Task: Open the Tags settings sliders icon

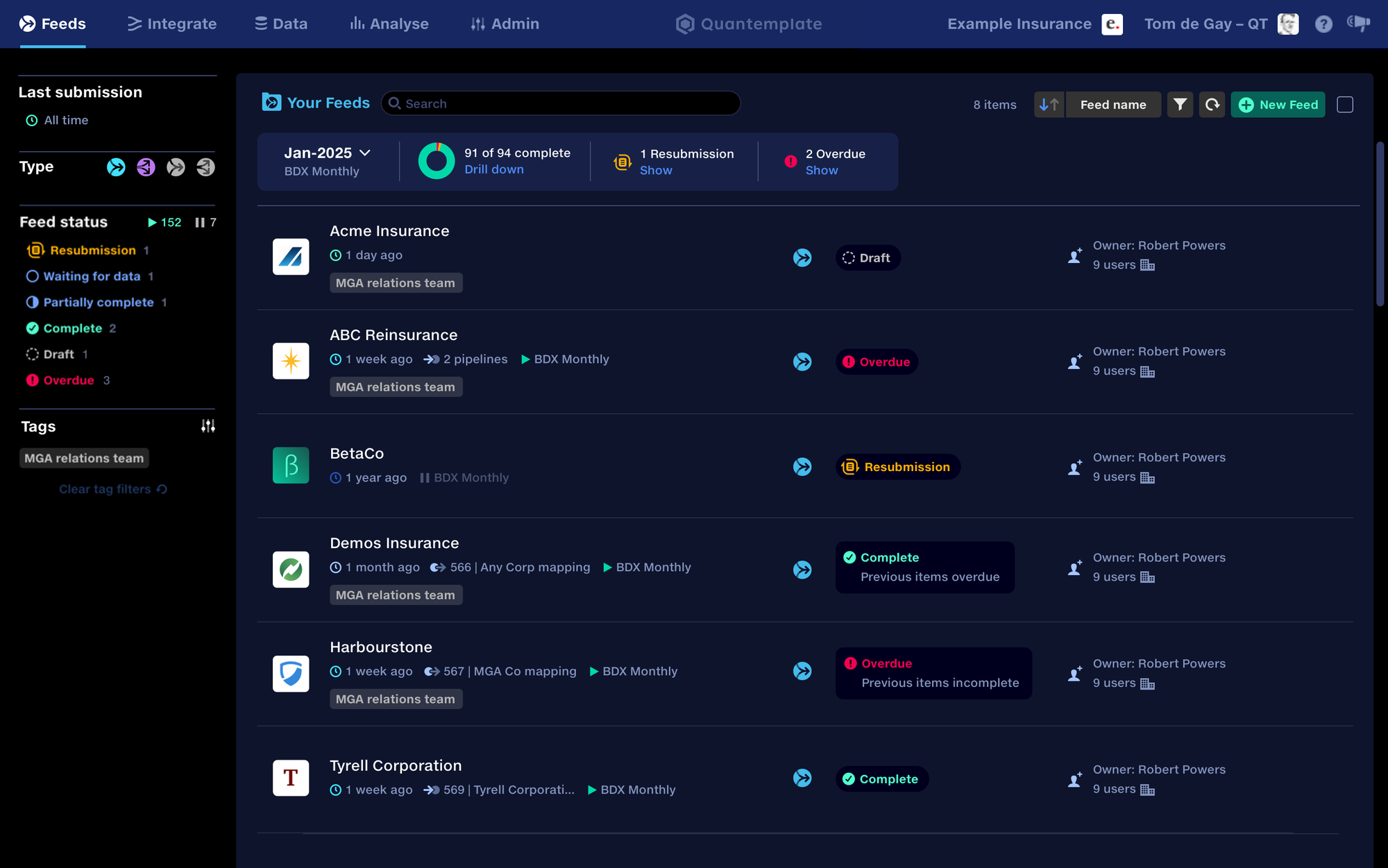Action: click(208, 426)
